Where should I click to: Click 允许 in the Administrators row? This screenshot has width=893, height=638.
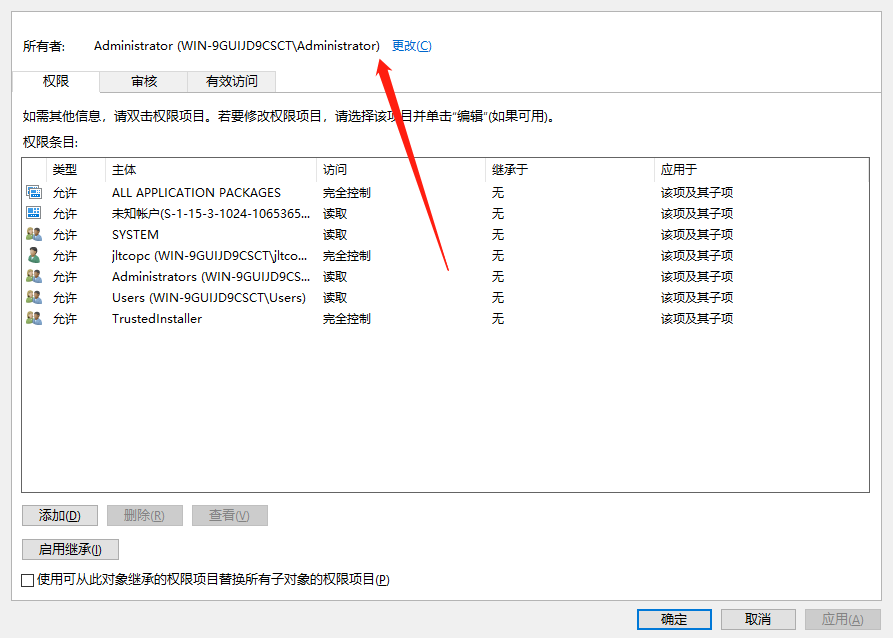click(65, 277)
